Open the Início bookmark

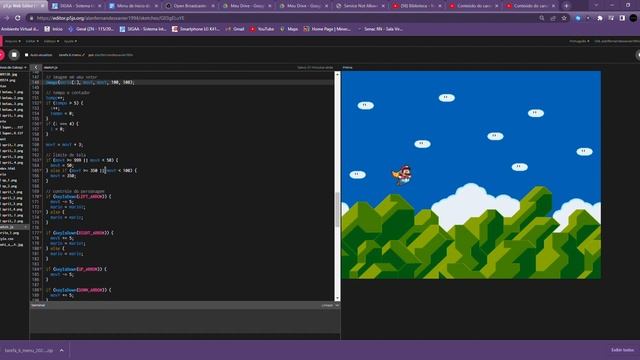53,29
